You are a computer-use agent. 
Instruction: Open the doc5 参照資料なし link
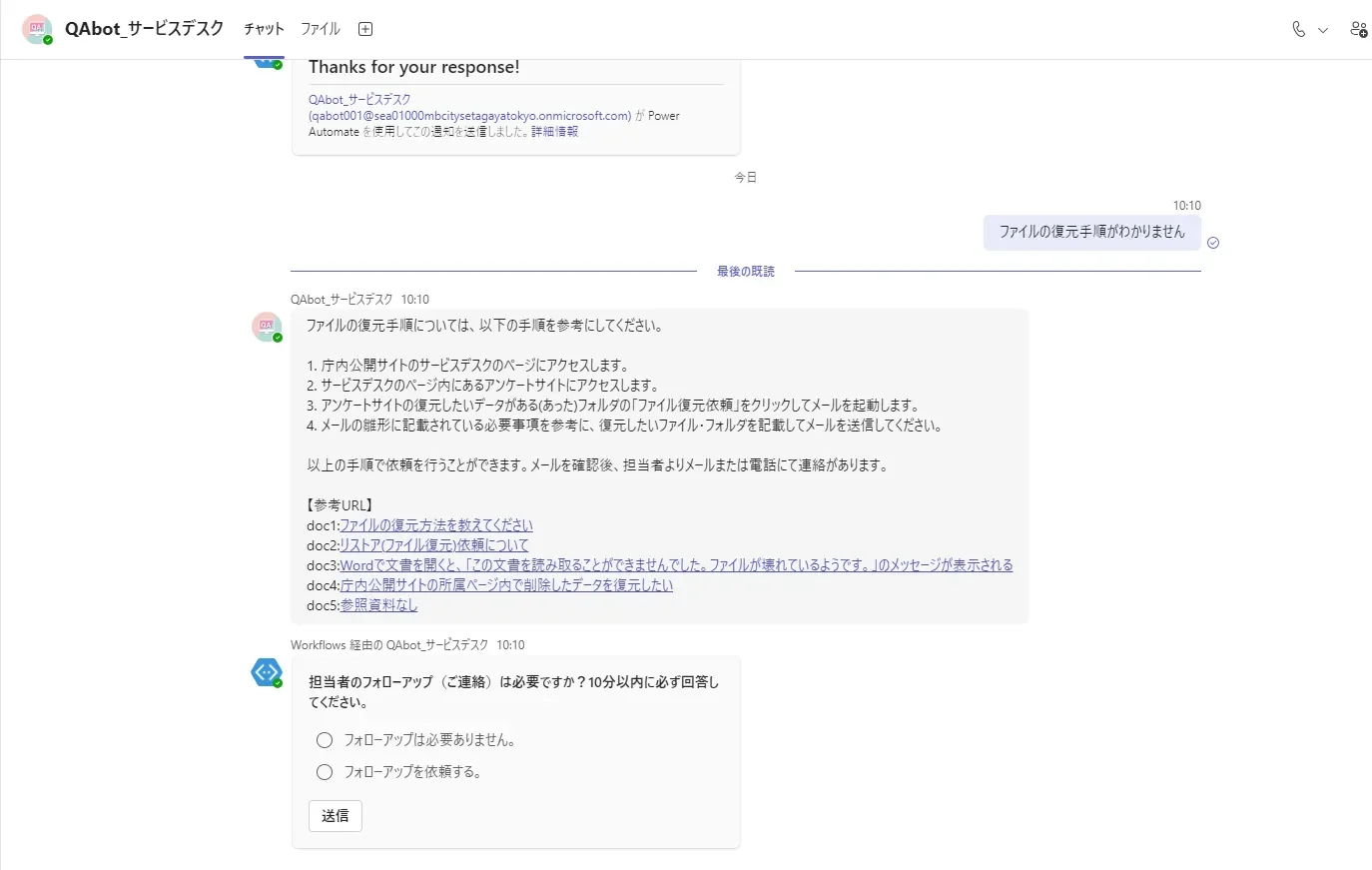pyautogui.click(x=377, y=604)
